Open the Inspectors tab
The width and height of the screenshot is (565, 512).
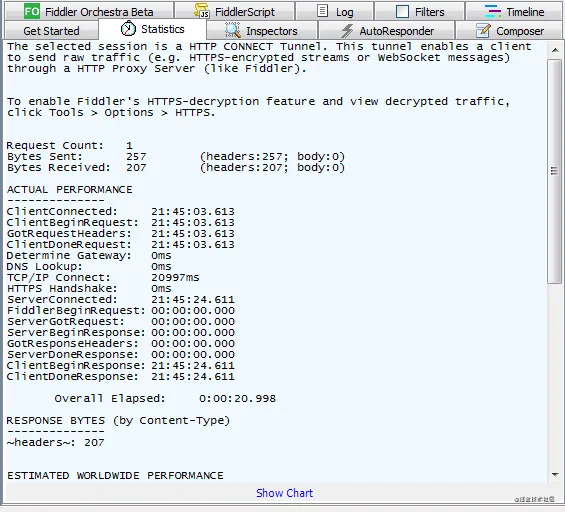[262, 31]
